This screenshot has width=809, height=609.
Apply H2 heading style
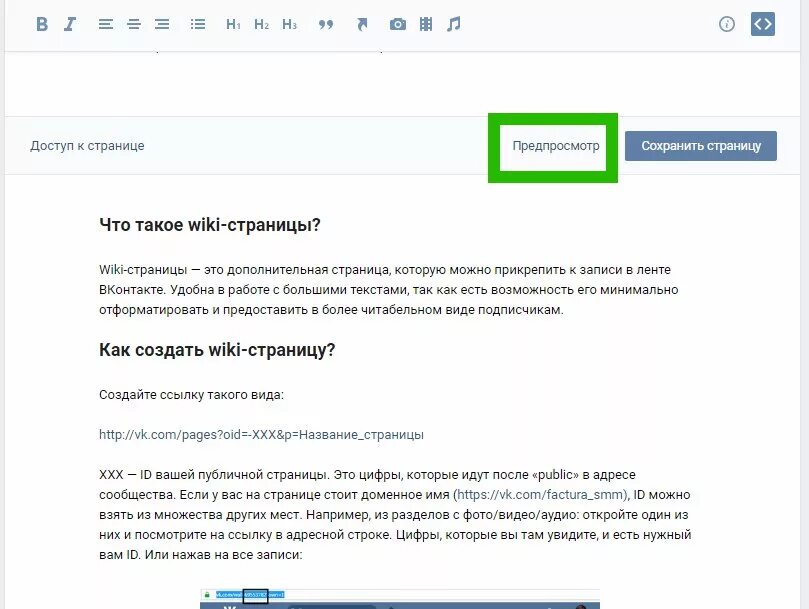pyautogui.click(x=262, y=24)
